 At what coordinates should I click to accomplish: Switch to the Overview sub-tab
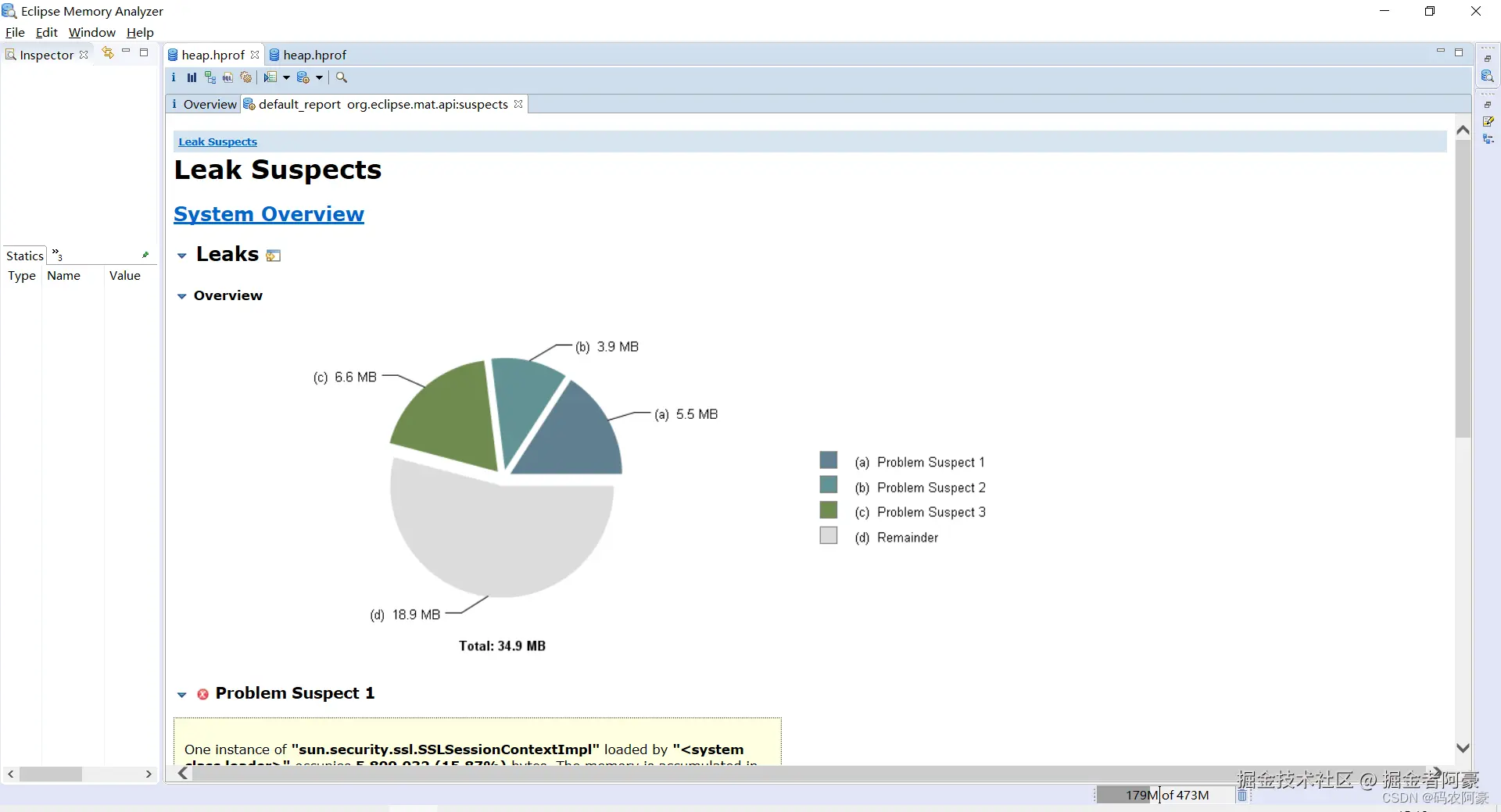point(203,104)
